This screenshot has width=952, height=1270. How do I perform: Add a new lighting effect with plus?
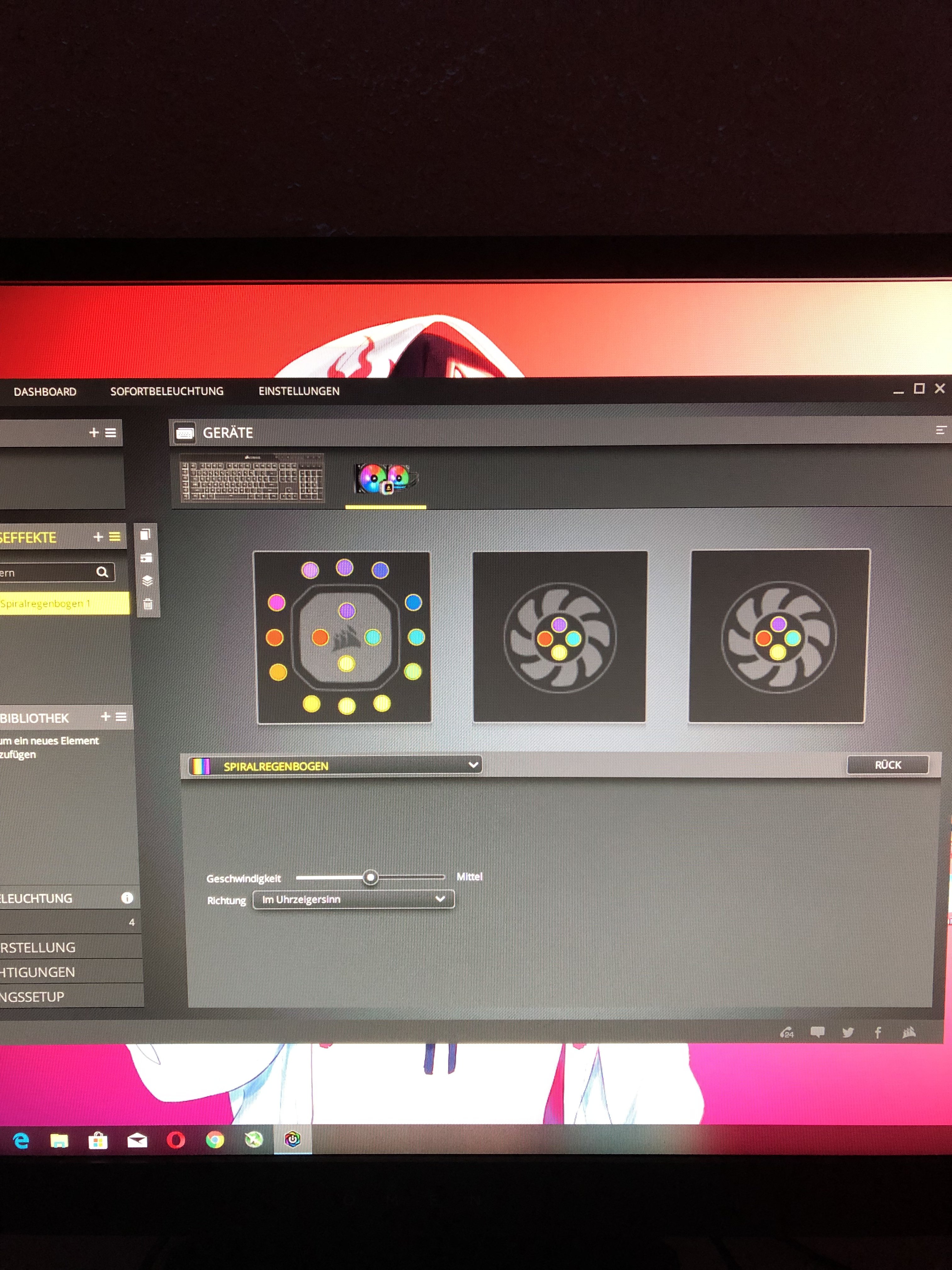click(98, 537)
